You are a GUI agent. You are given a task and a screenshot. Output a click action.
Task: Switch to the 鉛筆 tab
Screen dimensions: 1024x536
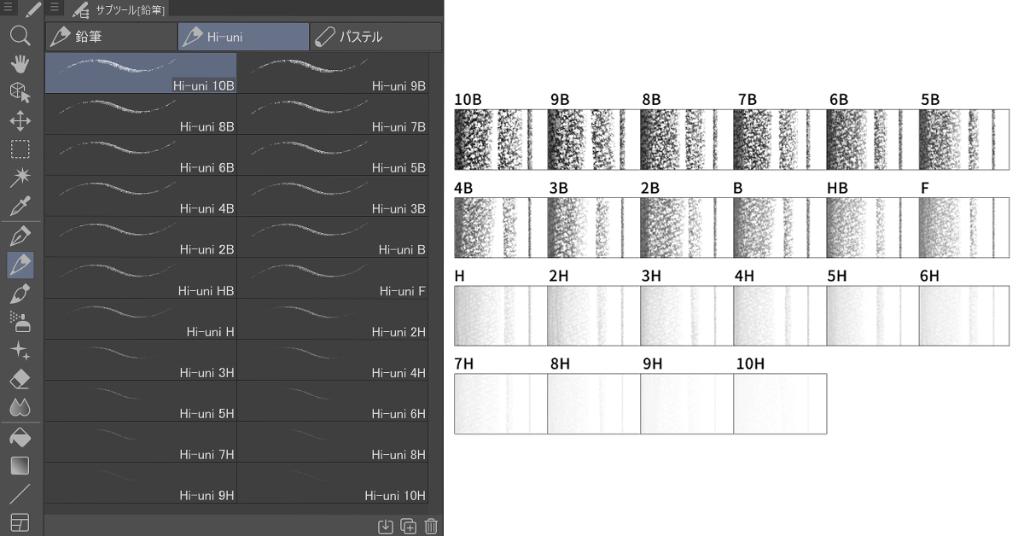tap(111, 37)
